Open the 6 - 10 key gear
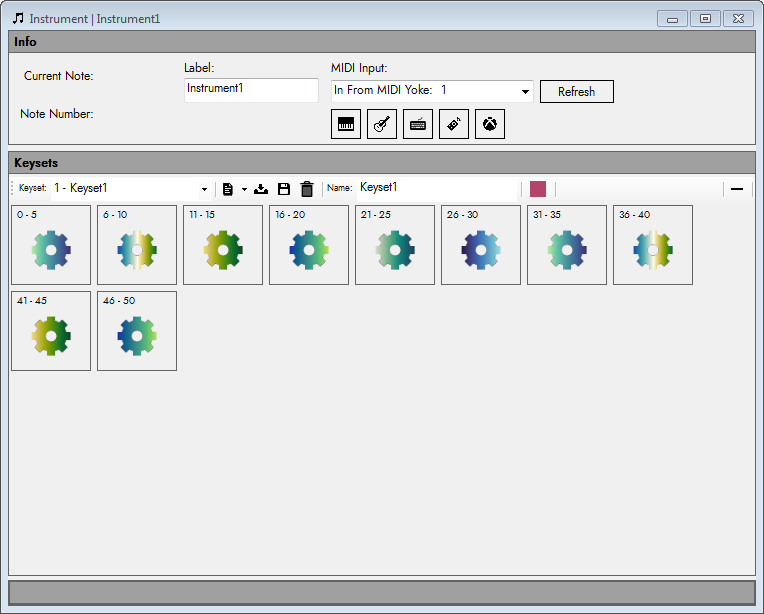 tap(137, 250)
